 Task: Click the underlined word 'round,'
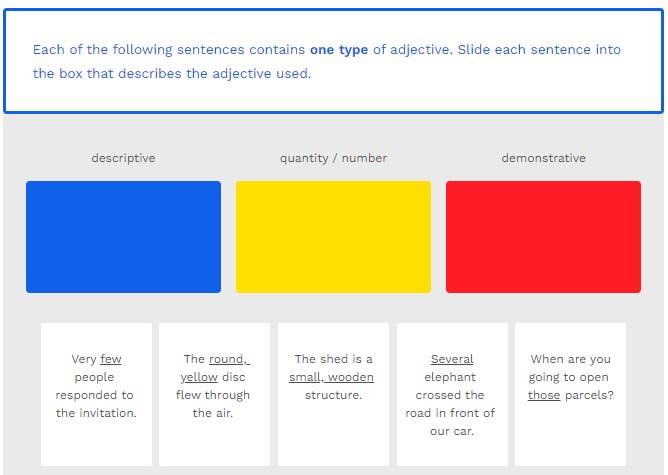pyautogui.click(x=229, y=359)
